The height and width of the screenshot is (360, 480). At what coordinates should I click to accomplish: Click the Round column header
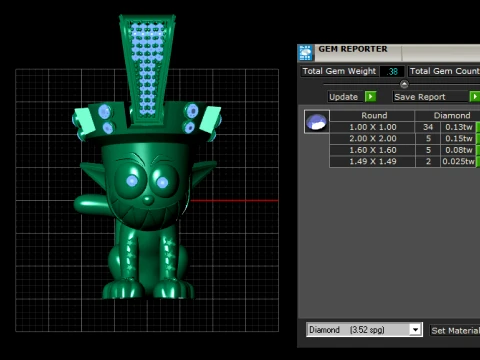pos(372,116)
